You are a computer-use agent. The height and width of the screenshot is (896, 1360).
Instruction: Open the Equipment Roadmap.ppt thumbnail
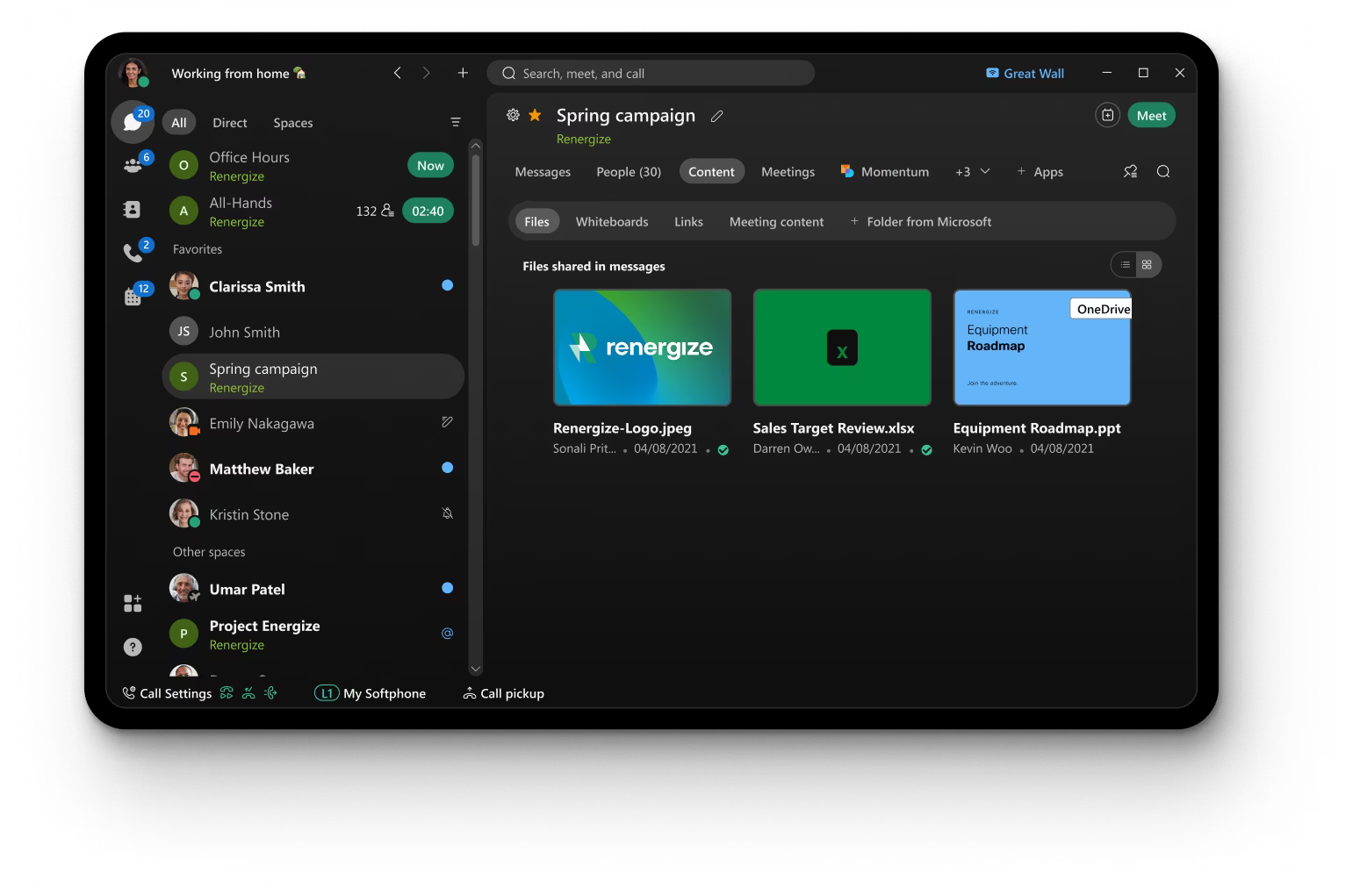[x=1042, y=348]
